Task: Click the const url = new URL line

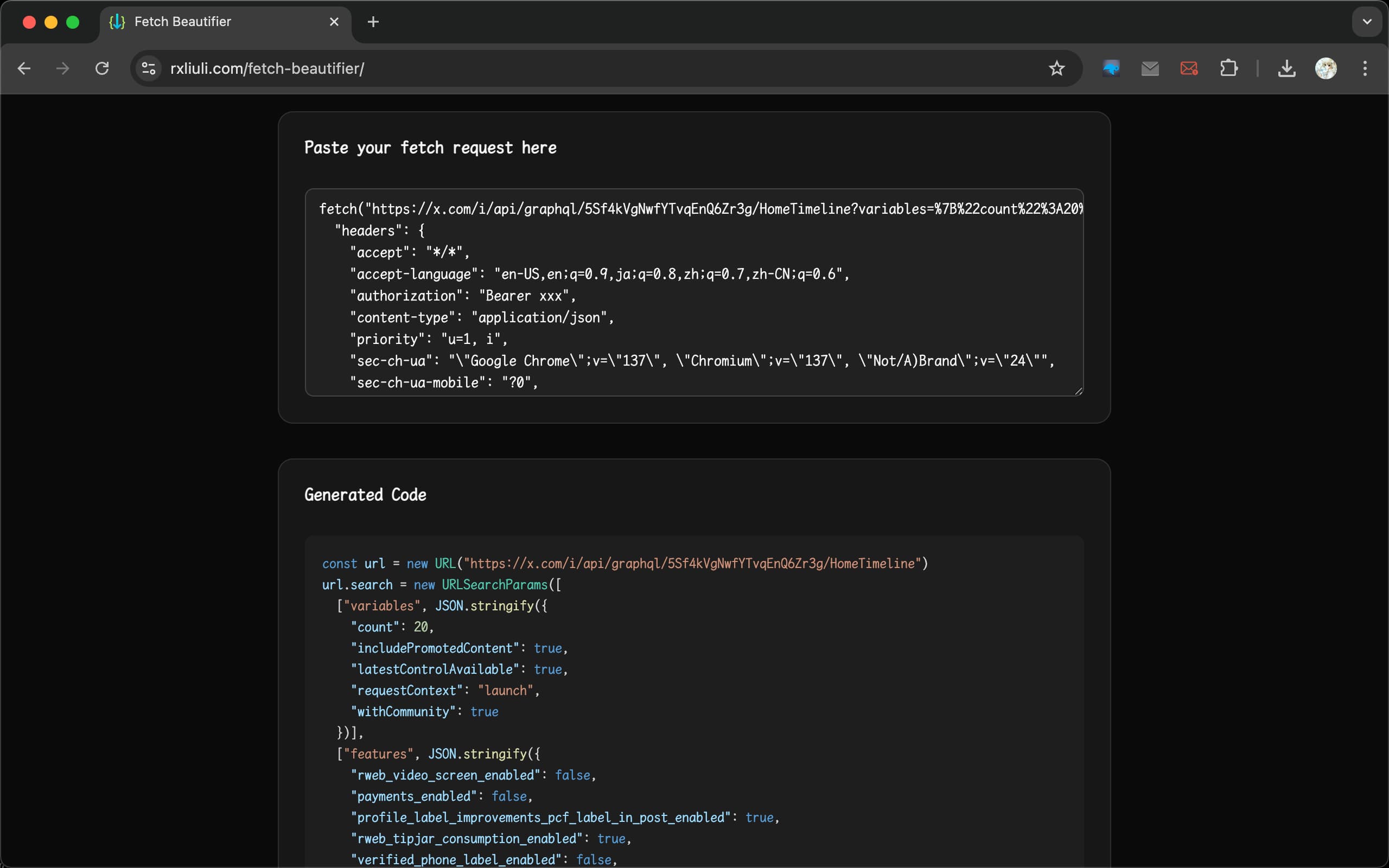Action: [x=625, y=564]
